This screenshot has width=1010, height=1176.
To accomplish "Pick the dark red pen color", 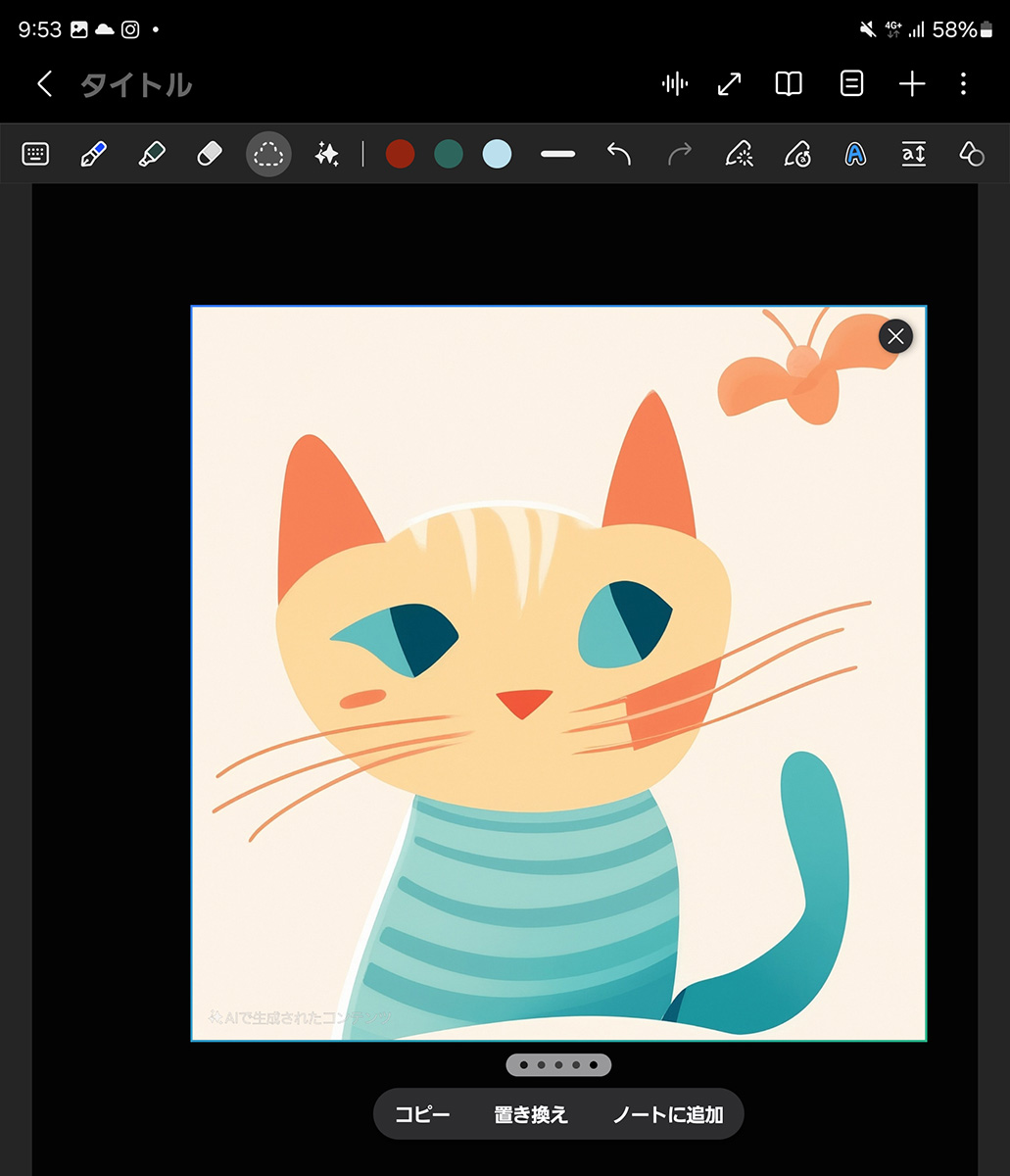I will tap(400, 154).
